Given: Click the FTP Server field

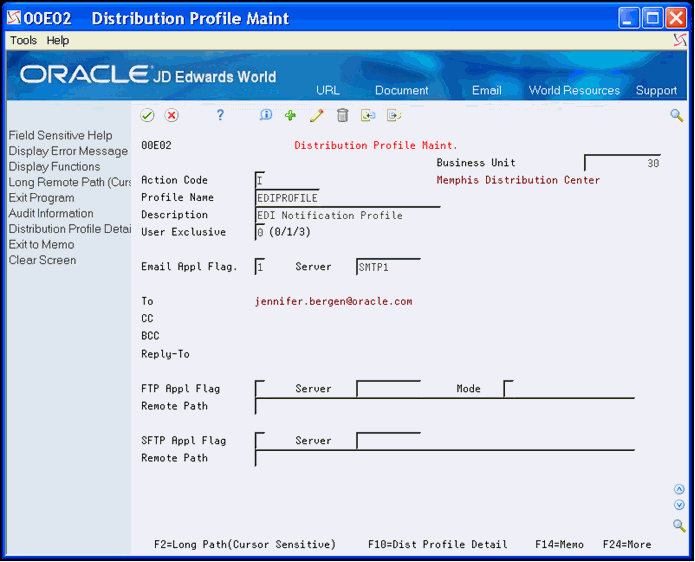Looking at the screenshot, I should pyautogui.click(x=388, y=389).
